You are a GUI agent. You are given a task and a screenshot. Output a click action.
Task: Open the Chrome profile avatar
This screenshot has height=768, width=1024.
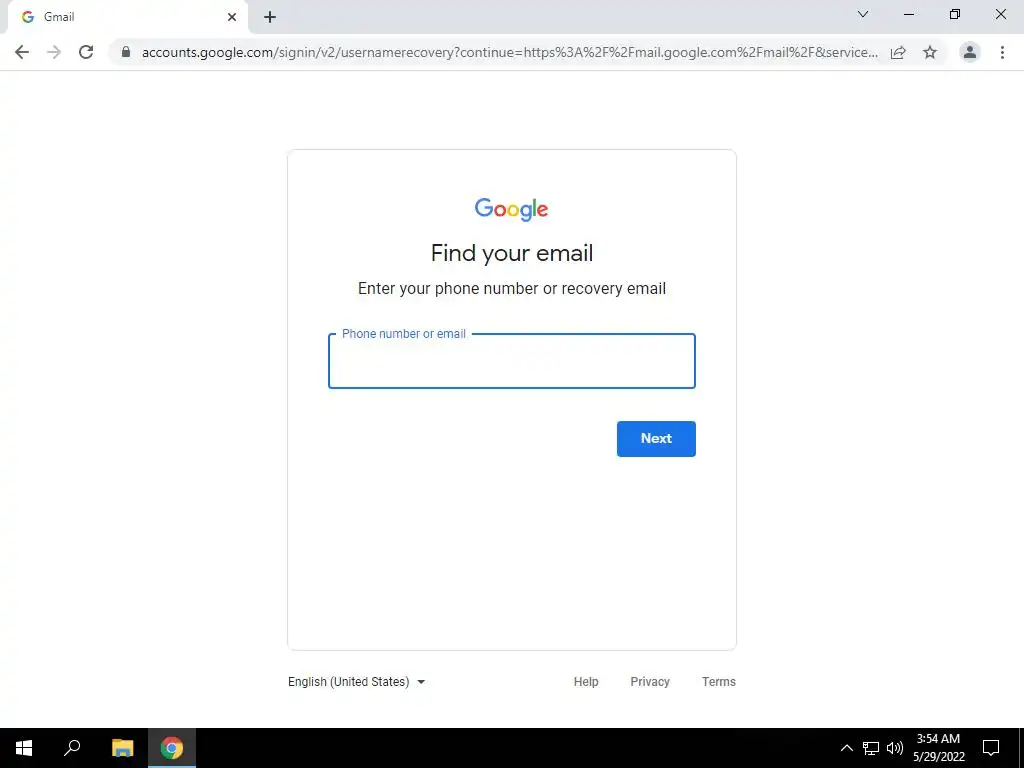pos(970,52)
